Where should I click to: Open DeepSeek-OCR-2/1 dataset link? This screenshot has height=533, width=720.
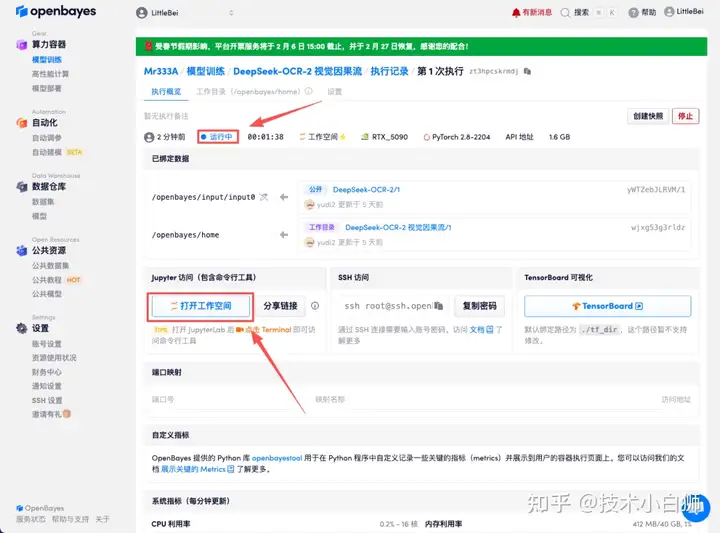pos(366,190)
